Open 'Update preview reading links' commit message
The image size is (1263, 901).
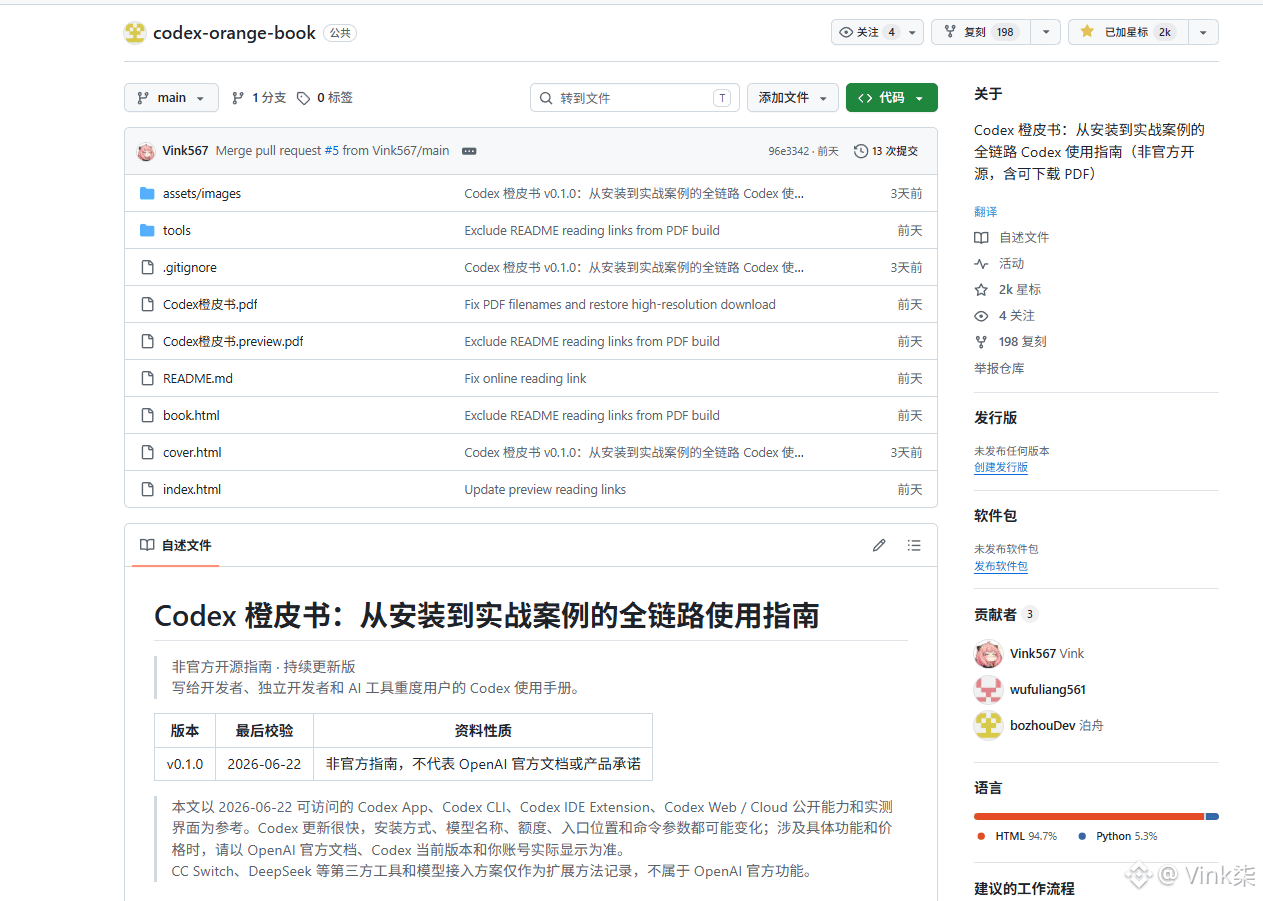[x=545, y=489]
